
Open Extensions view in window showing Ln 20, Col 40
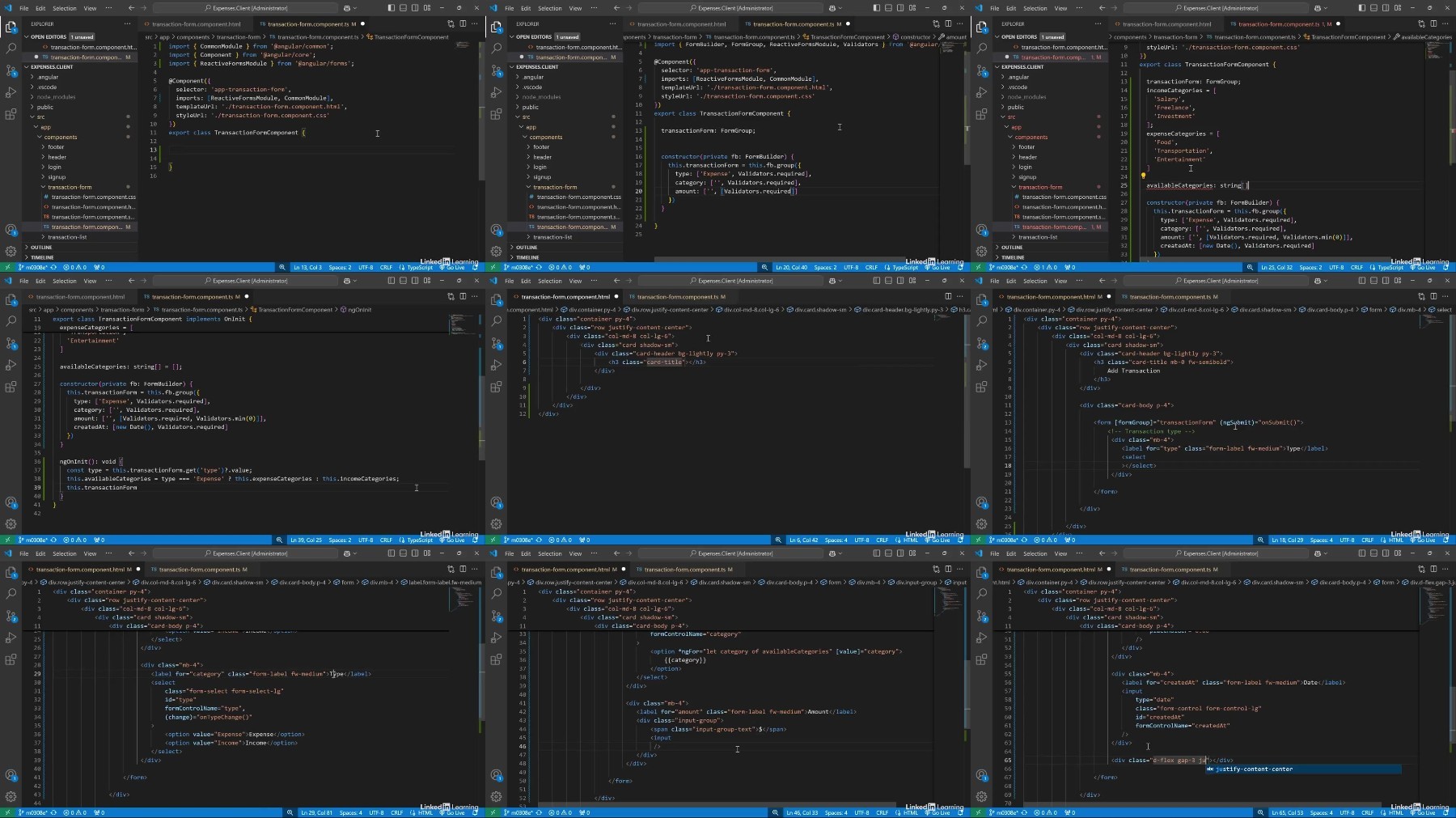[496, 114]
